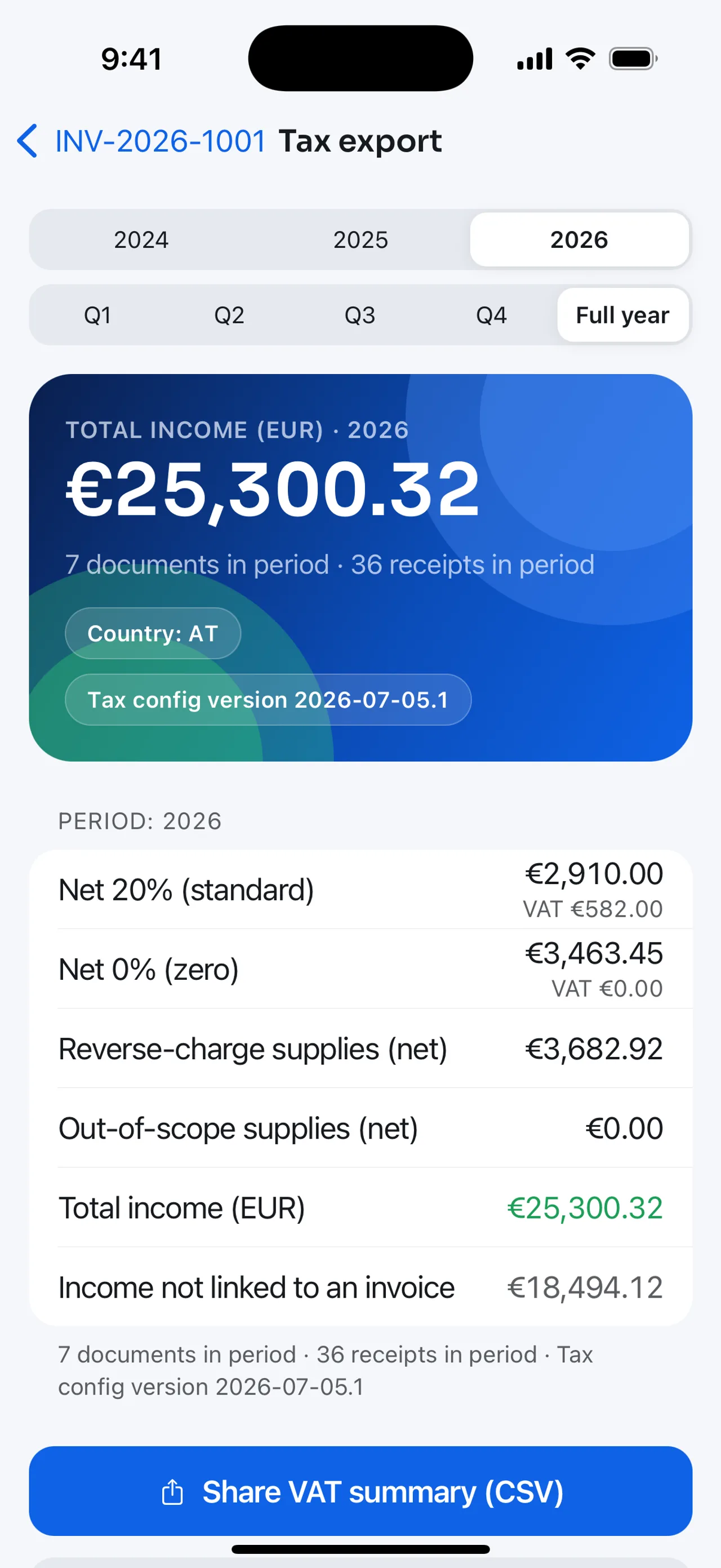Switch to the 2025 year segment
The height and width of the screenshot is (1568, 721).
point(360,240)
